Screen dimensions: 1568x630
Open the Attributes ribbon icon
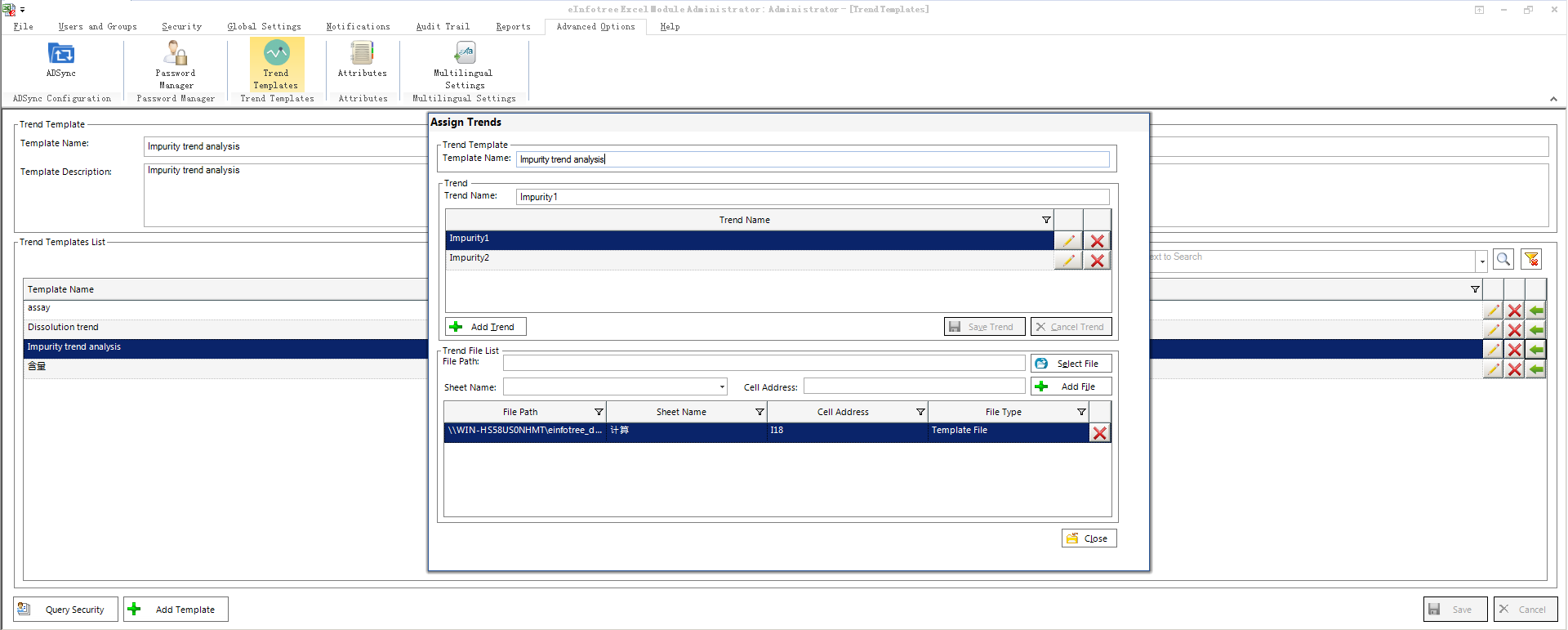tap(362, 55)
